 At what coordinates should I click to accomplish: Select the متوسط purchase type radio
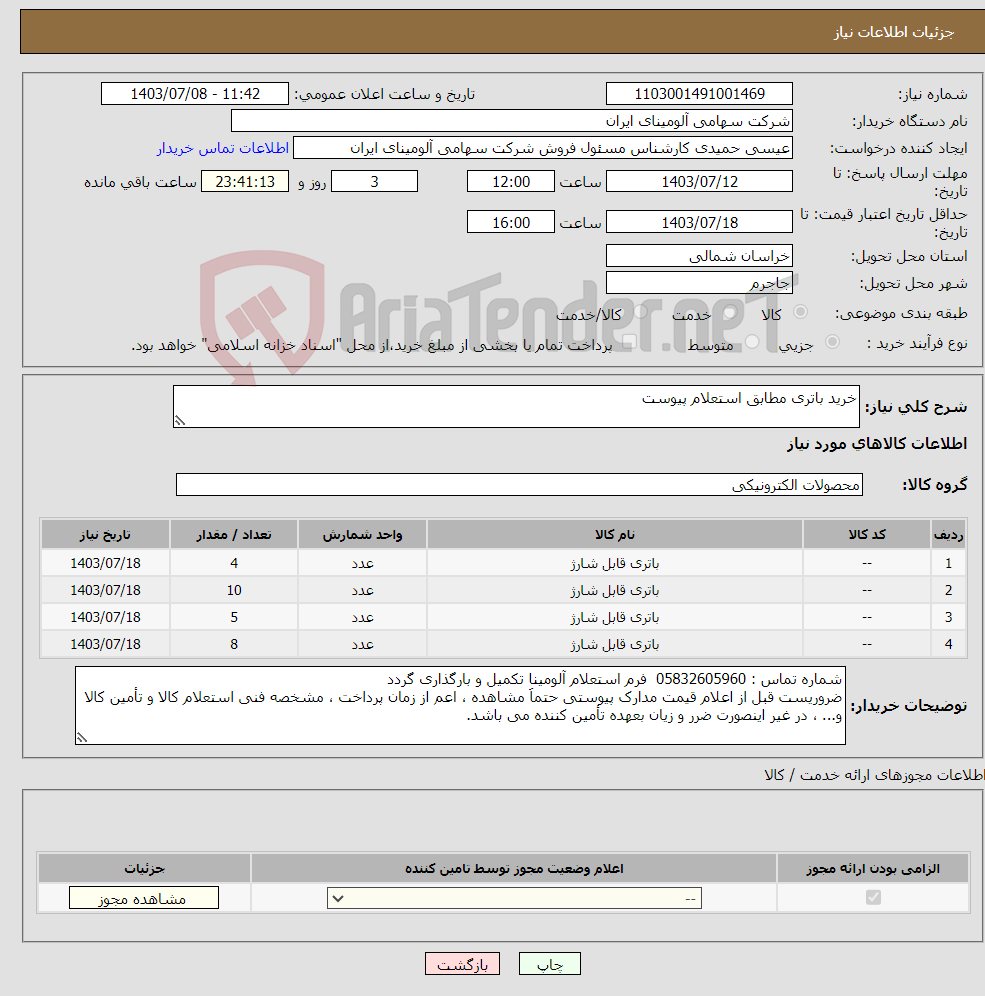tap(753, 342)
